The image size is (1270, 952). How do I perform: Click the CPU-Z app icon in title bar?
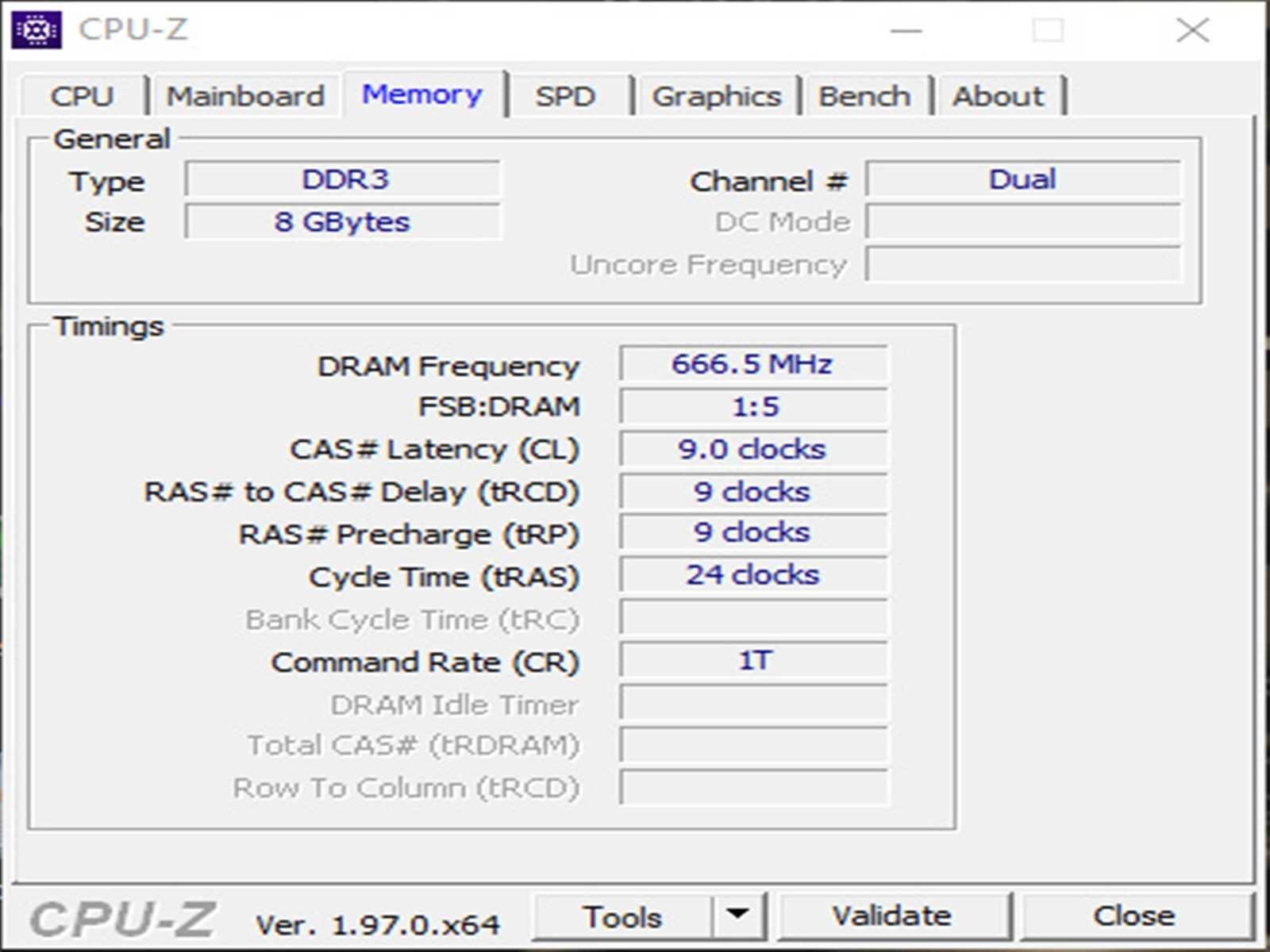[37, 30]
